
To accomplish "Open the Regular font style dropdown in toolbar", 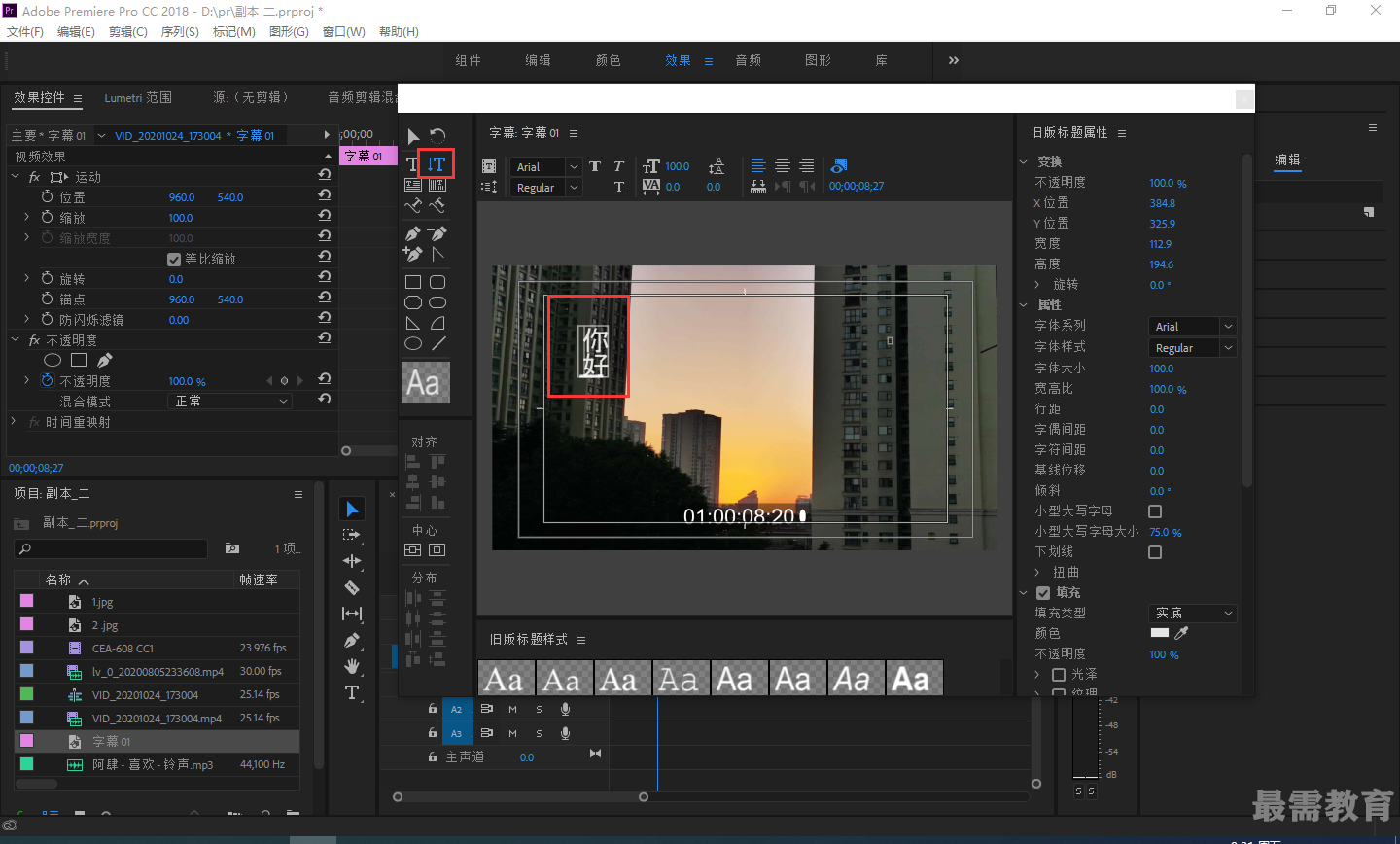I will (x=545, y=188).
